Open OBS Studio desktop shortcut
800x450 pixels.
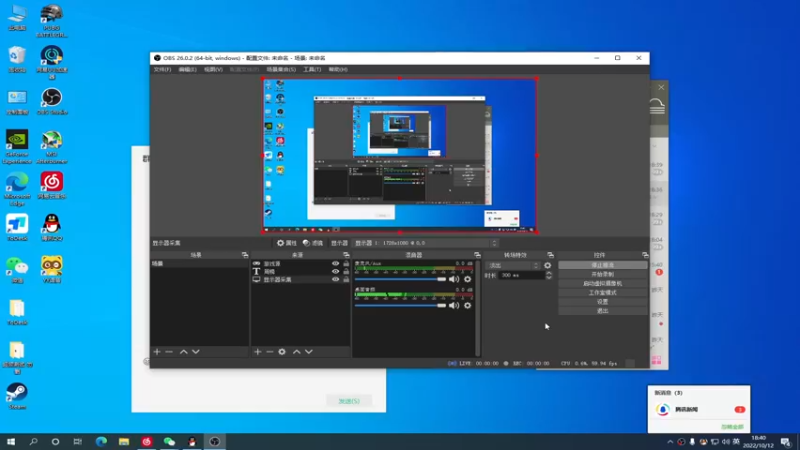(52, 101)
